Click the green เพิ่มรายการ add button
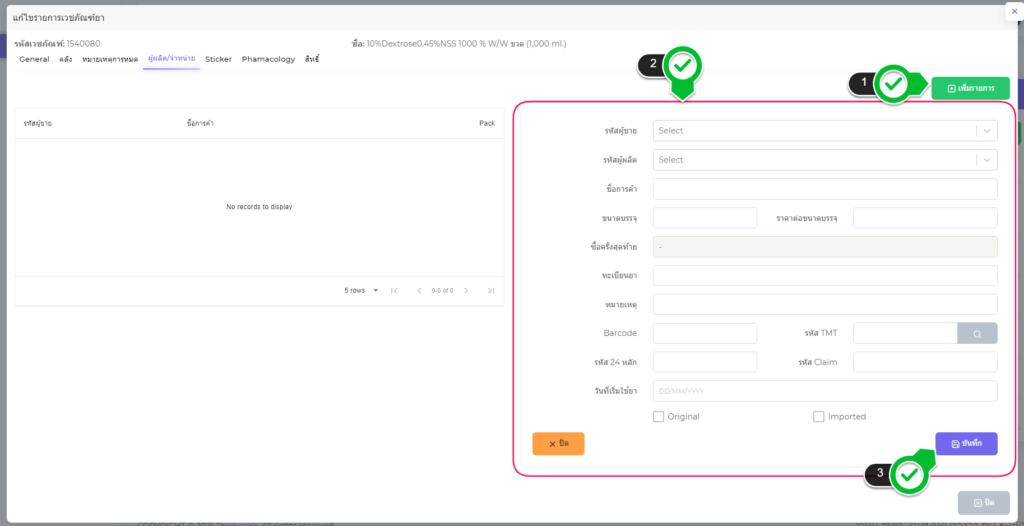Screen dimensions: 1024x526 [970, 88]
